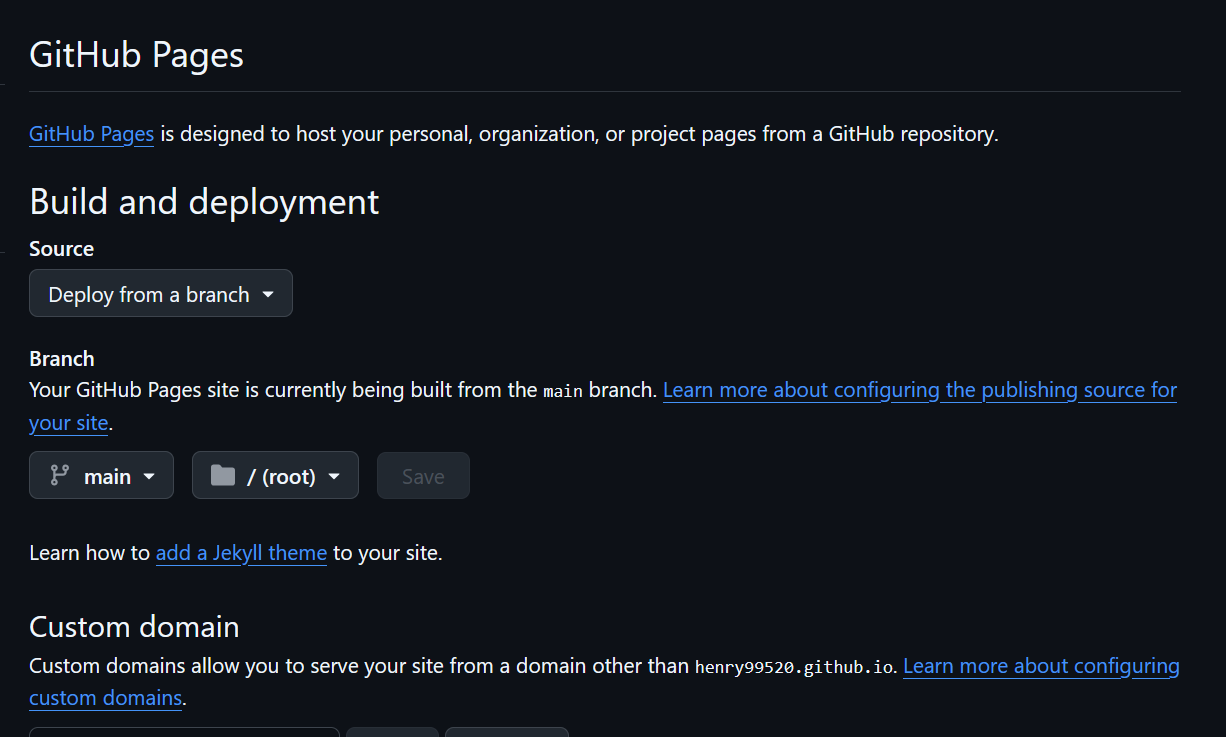Follow the configuring publishing source link
The width and height of the screenshot is (1226, 737).
919,390
